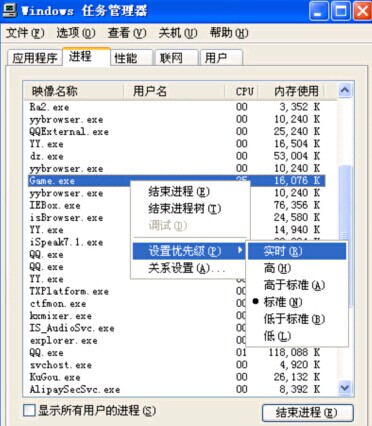The height and width of the screenshot is (426, 372).
Task: Click the Task Manager title bar icon
Action: click(x=9, y=10)
